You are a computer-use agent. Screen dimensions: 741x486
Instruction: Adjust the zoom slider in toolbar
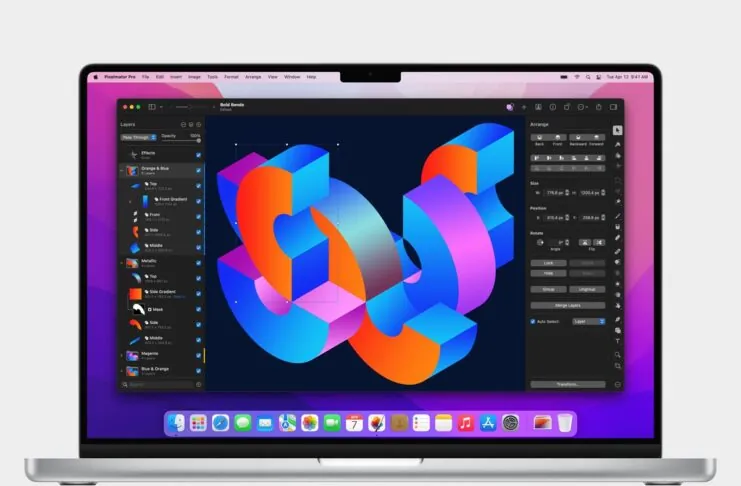[190, 107]
